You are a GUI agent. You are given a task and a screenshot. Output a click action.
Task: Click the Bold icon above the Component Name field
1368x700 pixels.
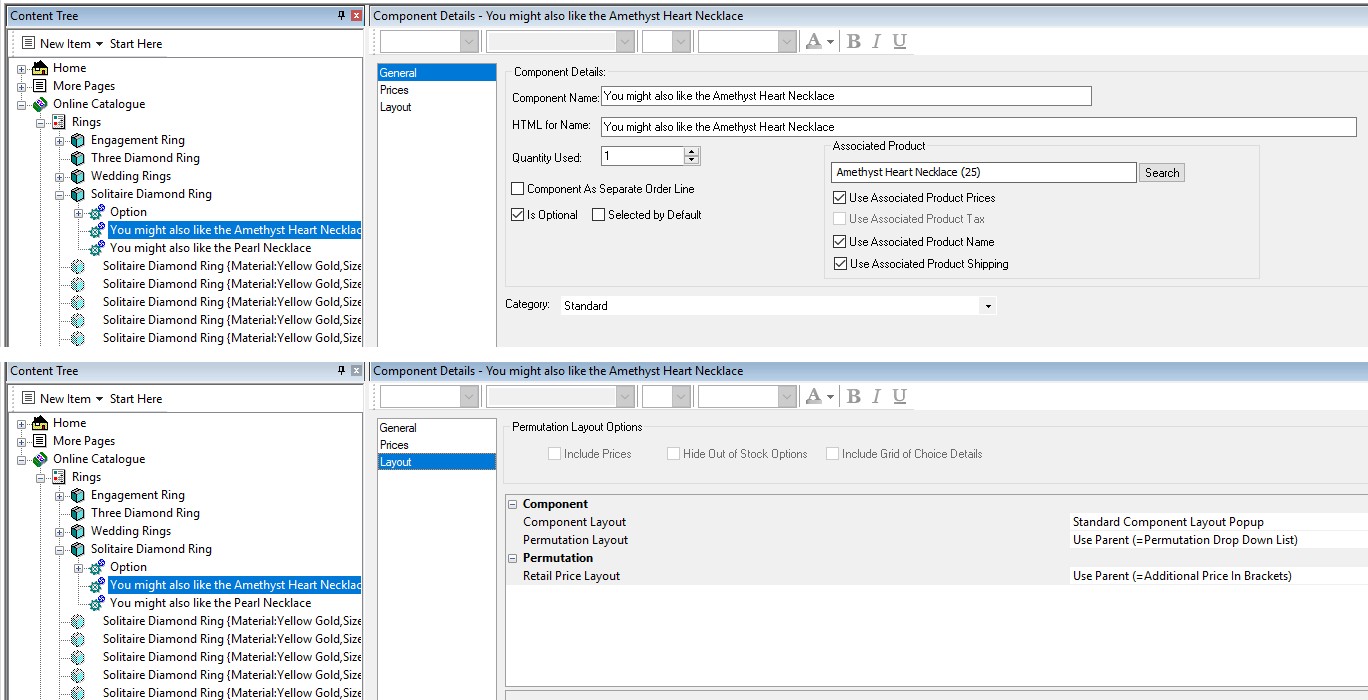[x=853, y=41]
